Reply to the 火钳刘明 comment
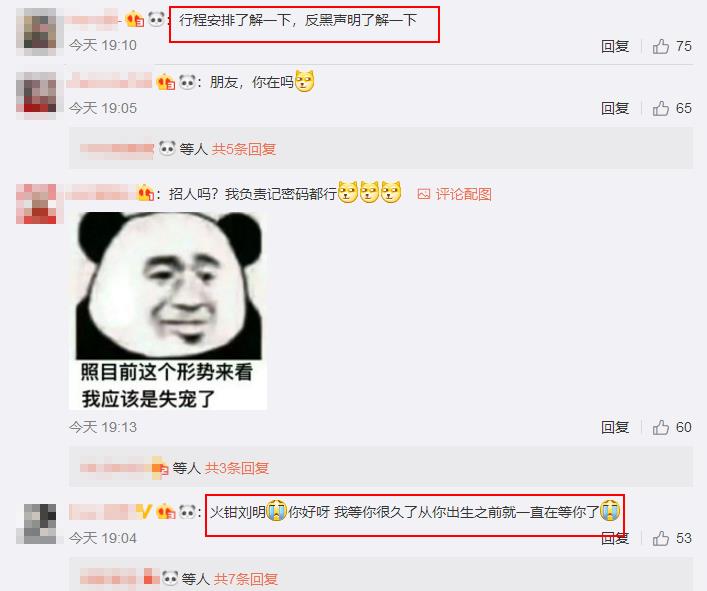 (615, 538)
